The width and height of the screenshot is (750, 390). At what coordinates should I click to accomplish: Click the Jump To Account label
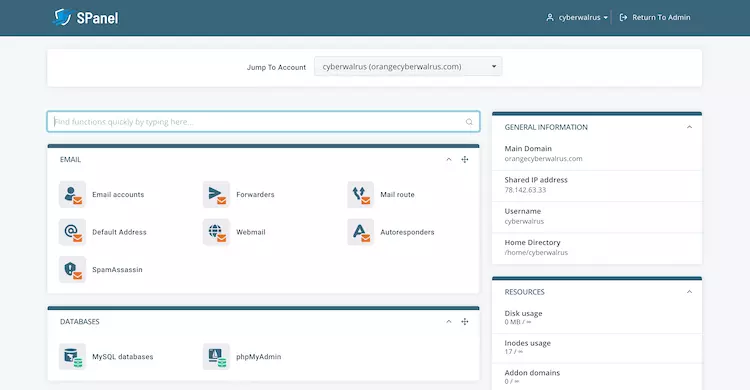(x=276, y=67)
